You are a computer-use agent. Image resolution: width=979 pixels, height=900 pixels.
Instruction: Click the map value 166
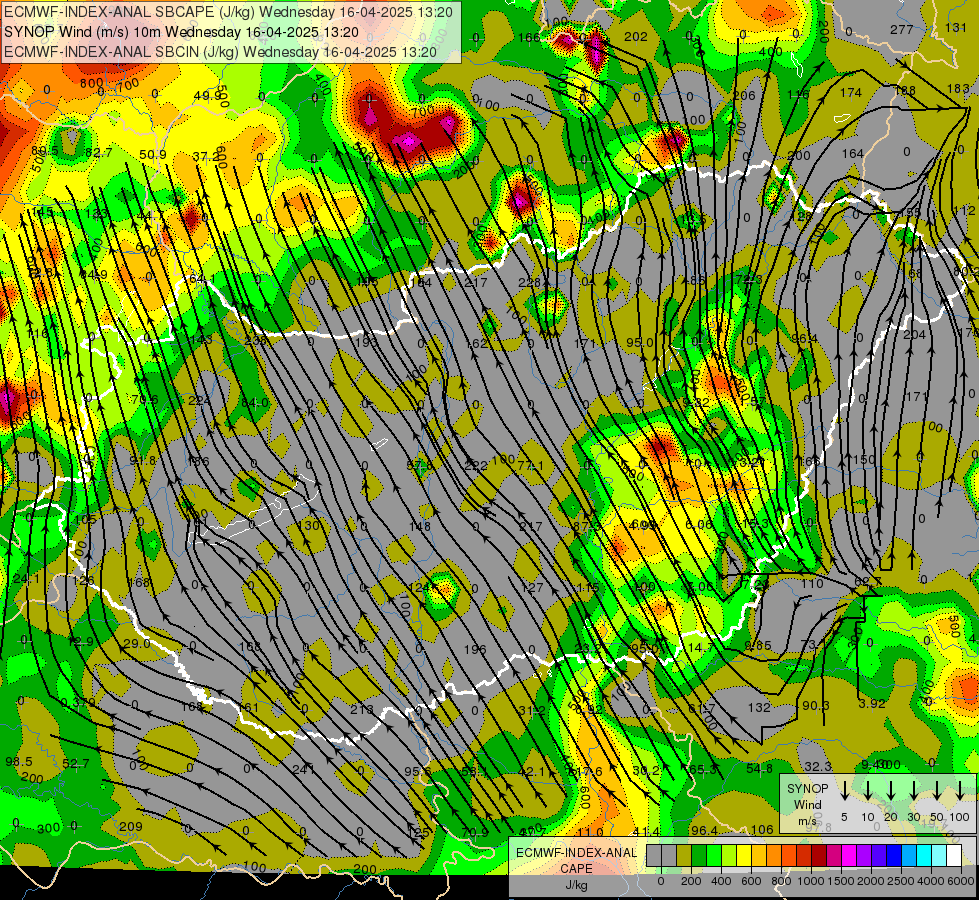[529, 37]
